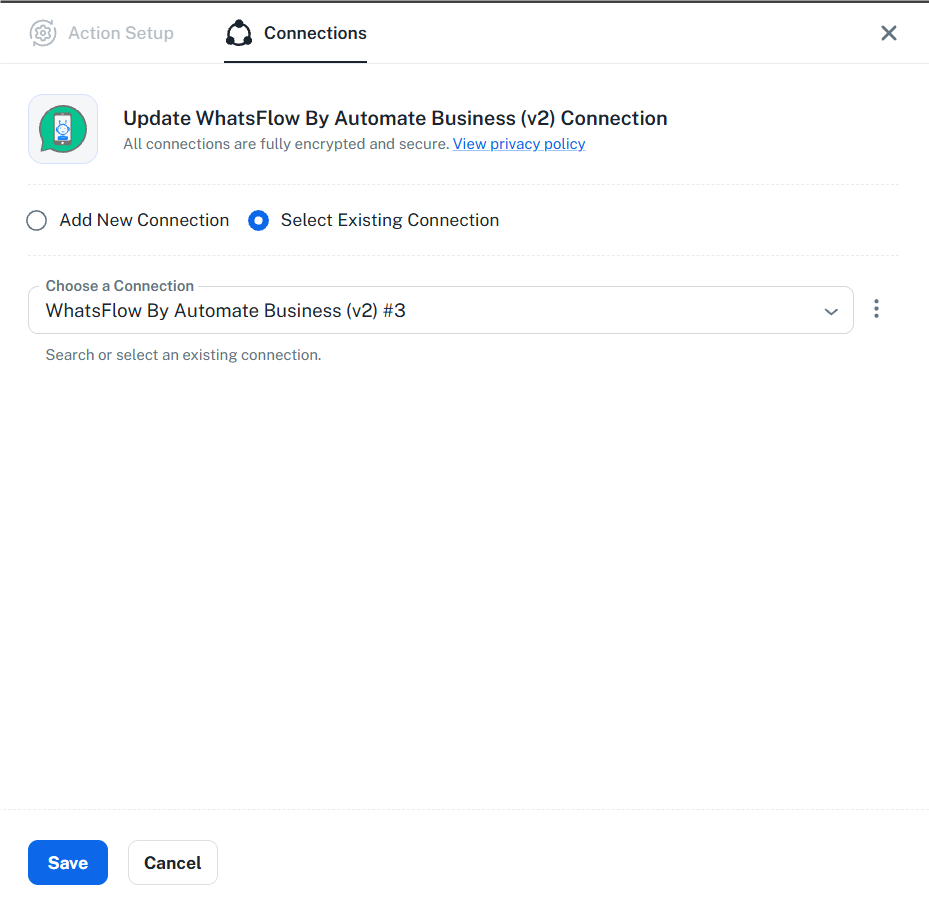Open the three-dot connection options menu
929x906 pixels.
[x=876, y=309]
